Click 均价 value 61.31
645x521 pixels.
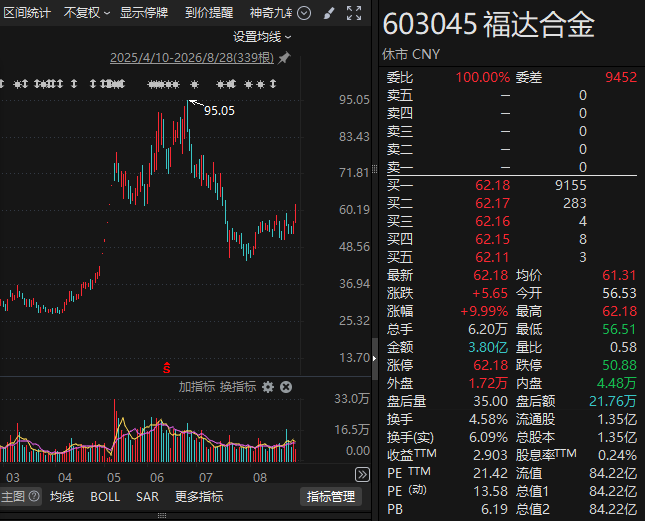click(619, 275)
